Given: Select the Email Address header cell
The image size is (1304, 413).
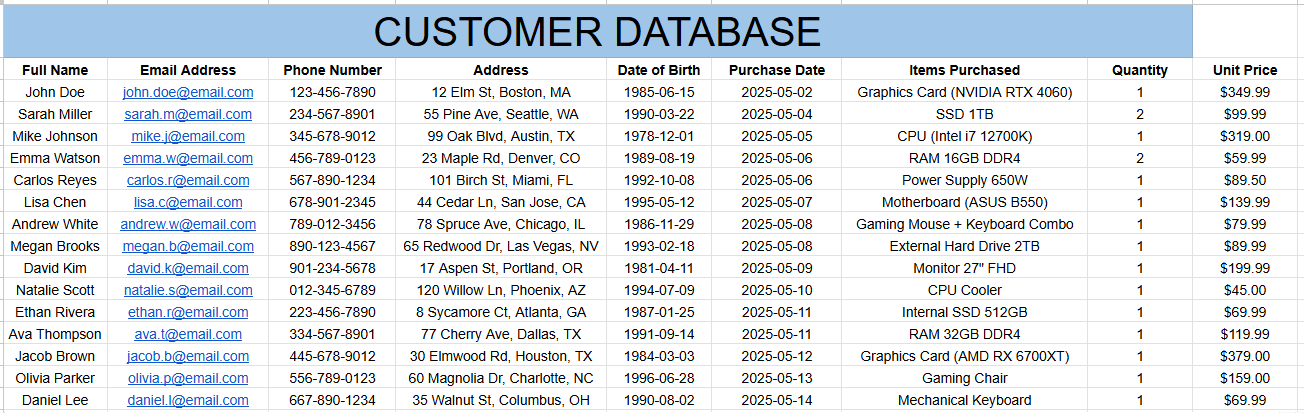Looking at the screenshot, I should (x=188, y=70).
